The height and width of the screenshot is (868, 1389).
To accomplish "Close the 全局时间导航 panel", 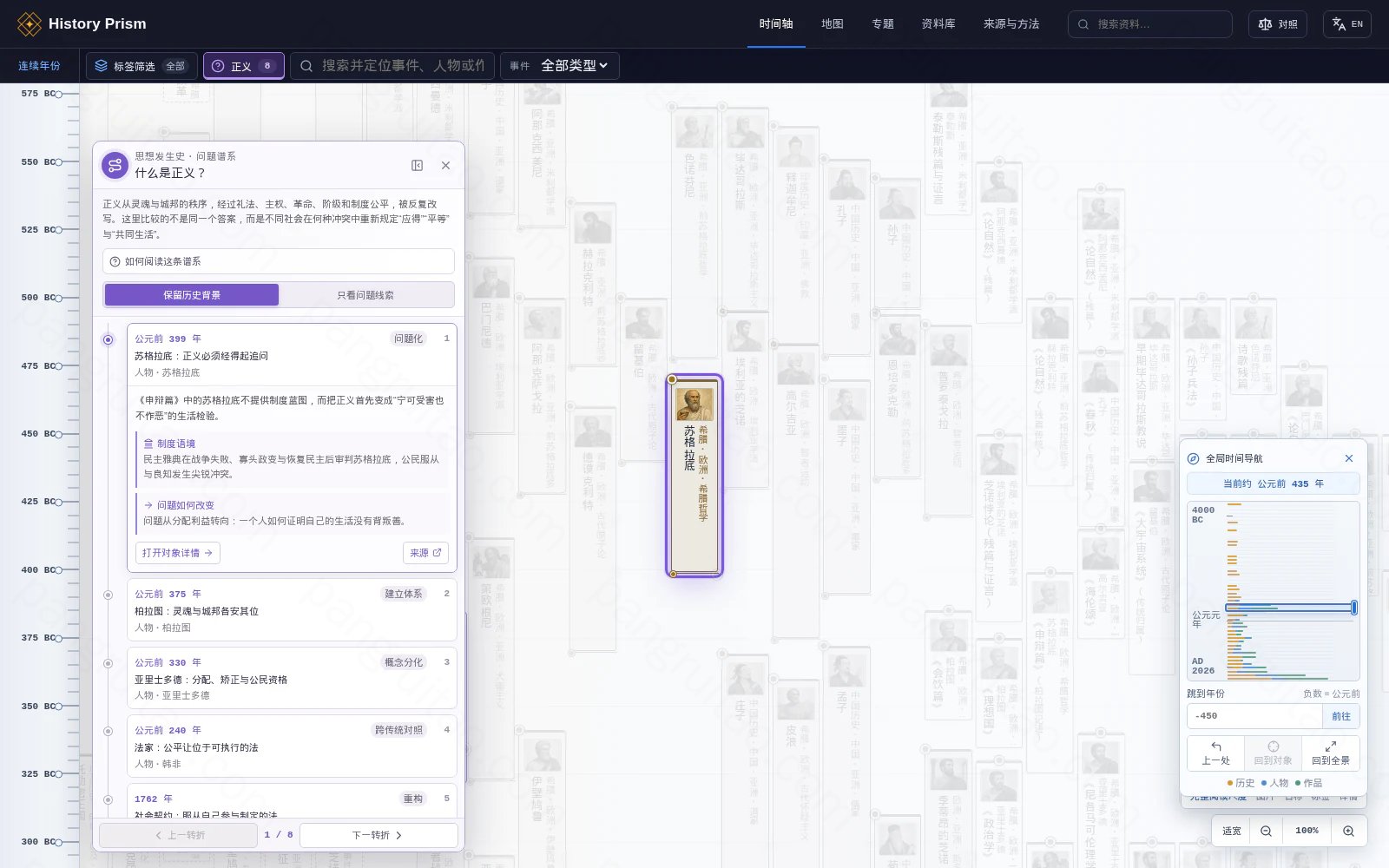I will pos(1348,458).
